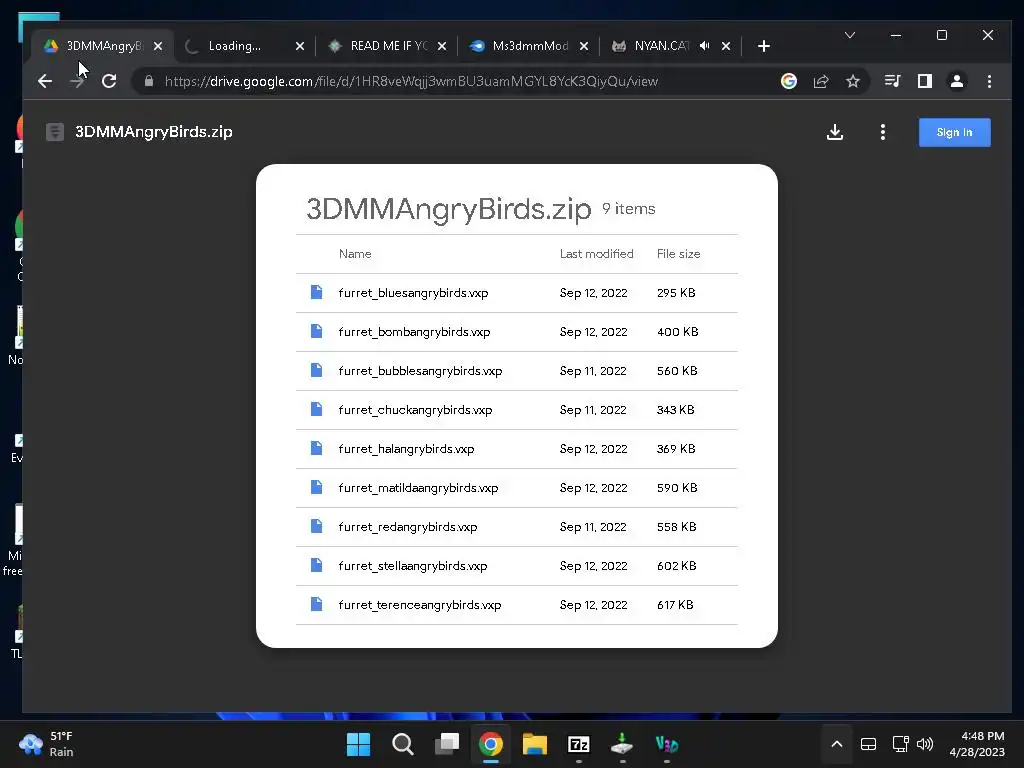The image size is (1024, 768).
Task: Click file icon of furret_bluesangrybirds.vxp
Action: (x=316, y=292)
